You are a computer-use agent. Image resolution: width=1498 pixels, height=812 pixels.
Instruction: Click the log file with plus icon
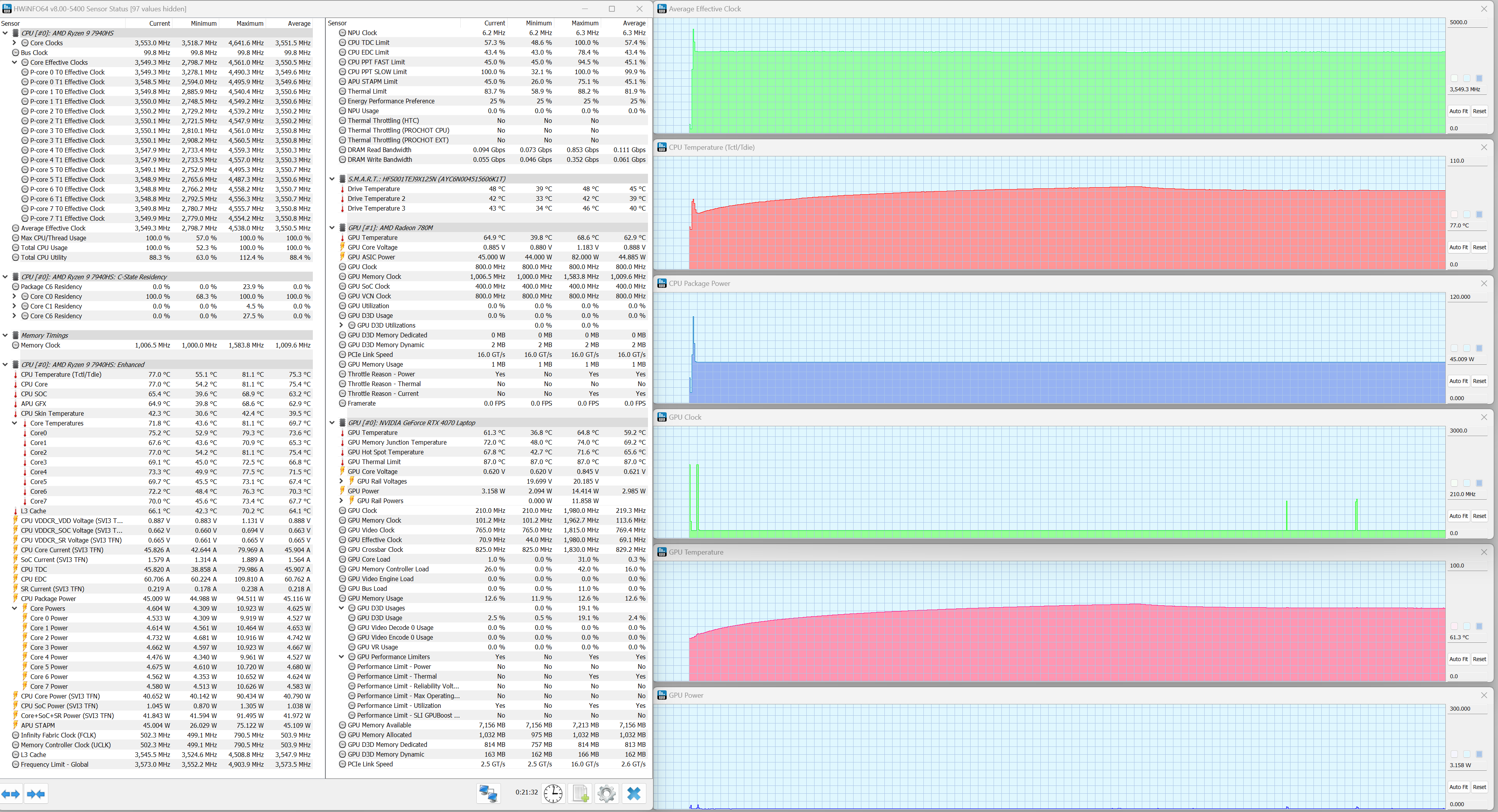point(580,793)
